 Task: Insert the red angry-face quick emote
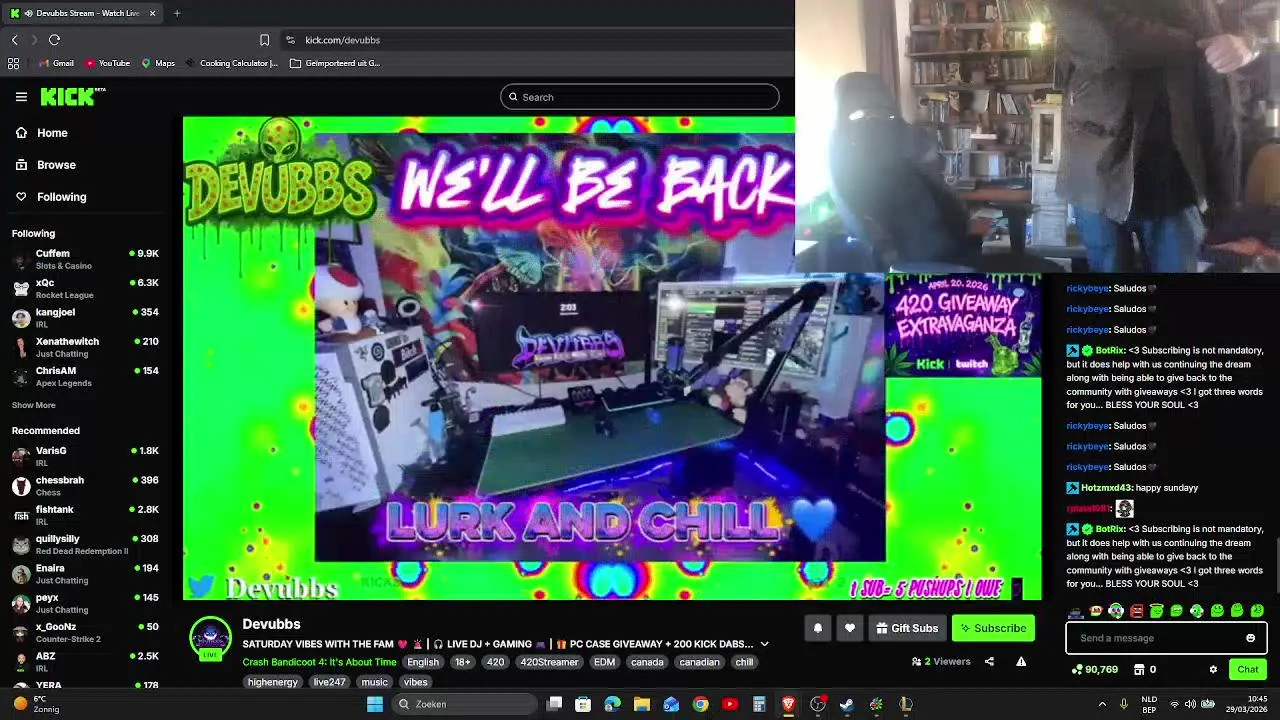coord(1136,611)
